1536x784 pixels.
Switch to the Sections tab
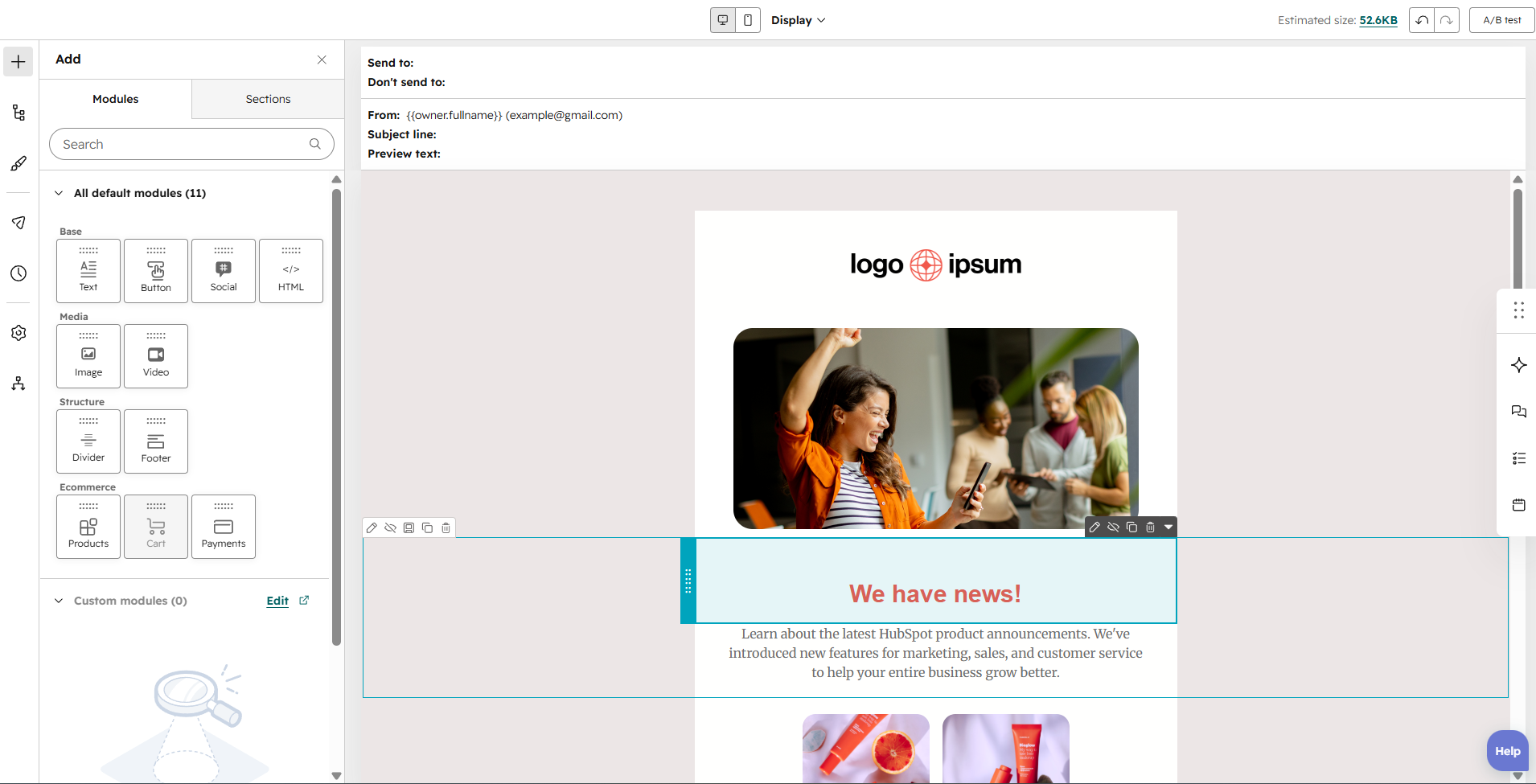[x=268, y=99]
